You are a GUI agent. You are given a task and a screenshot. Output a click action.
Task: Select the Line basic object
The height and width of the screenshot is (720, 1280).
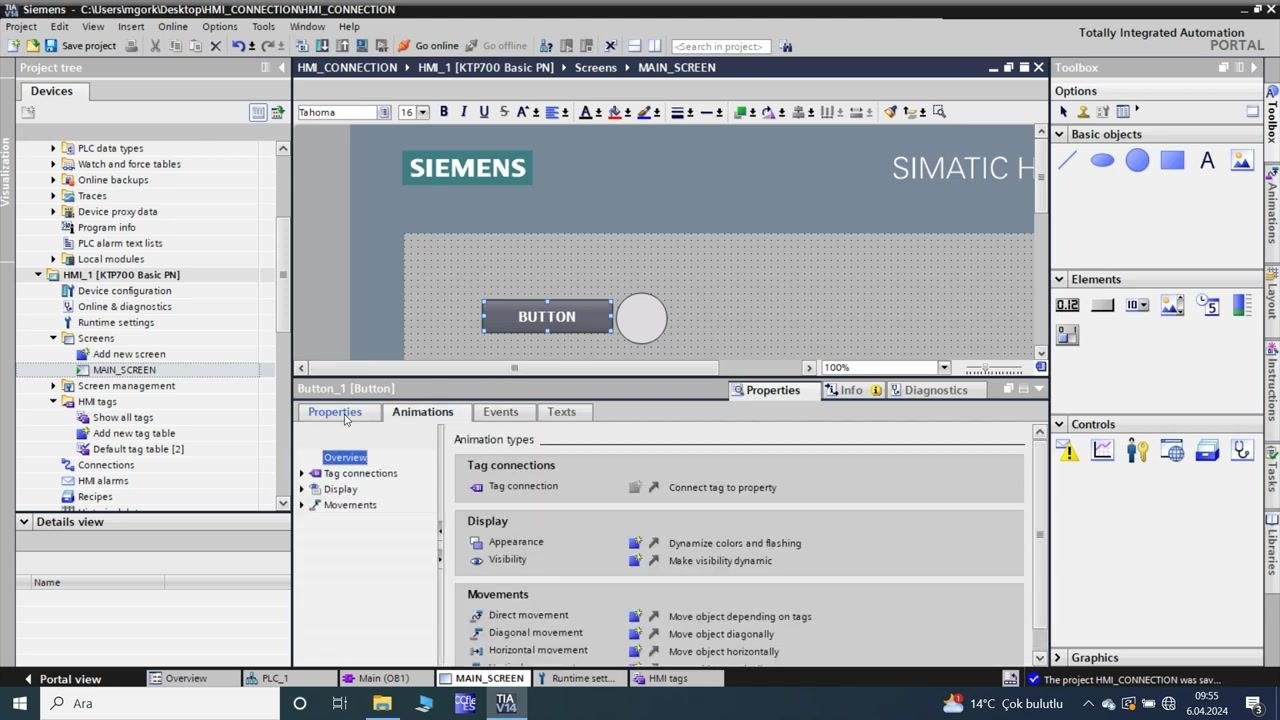(x=1067, y=161)
